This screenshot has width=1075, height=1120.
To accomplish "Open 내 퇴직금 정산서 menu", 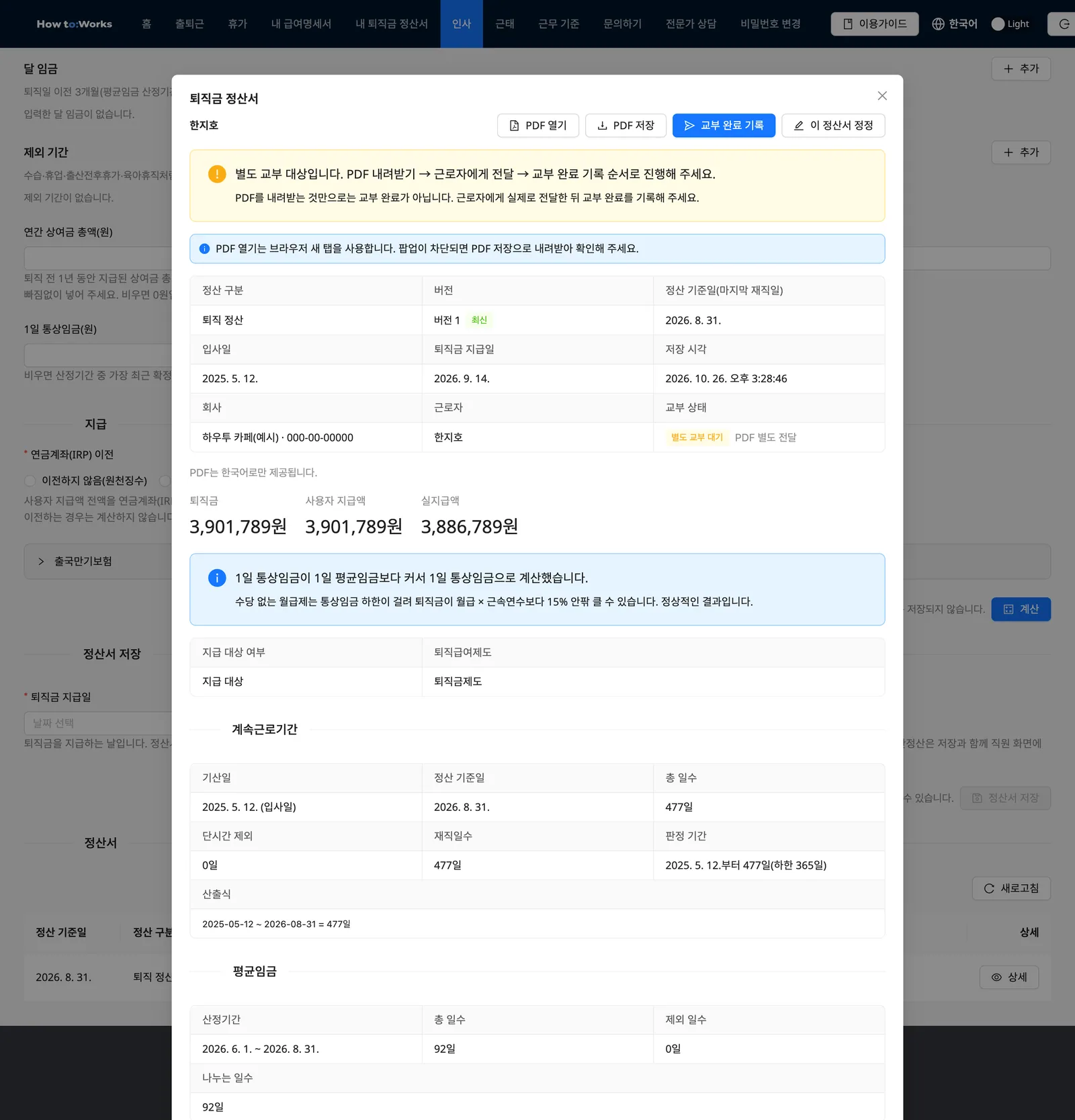I will click(392, 24).
